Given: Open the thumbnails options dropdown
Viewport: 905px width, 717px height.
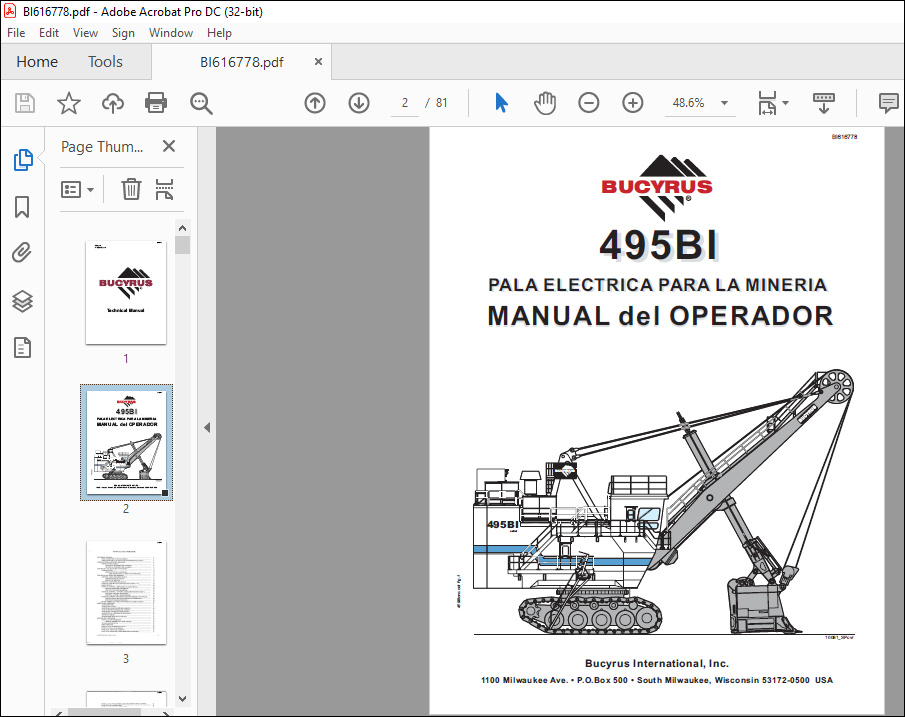Looking at the screenshot, I should tap(77, 189).
